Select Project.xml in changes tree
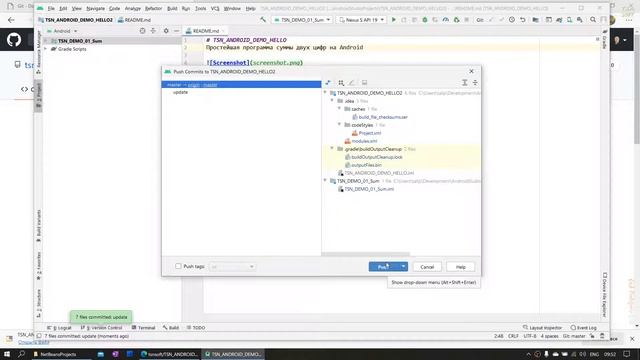The image size is (640, 360). (x=367, y=133)
